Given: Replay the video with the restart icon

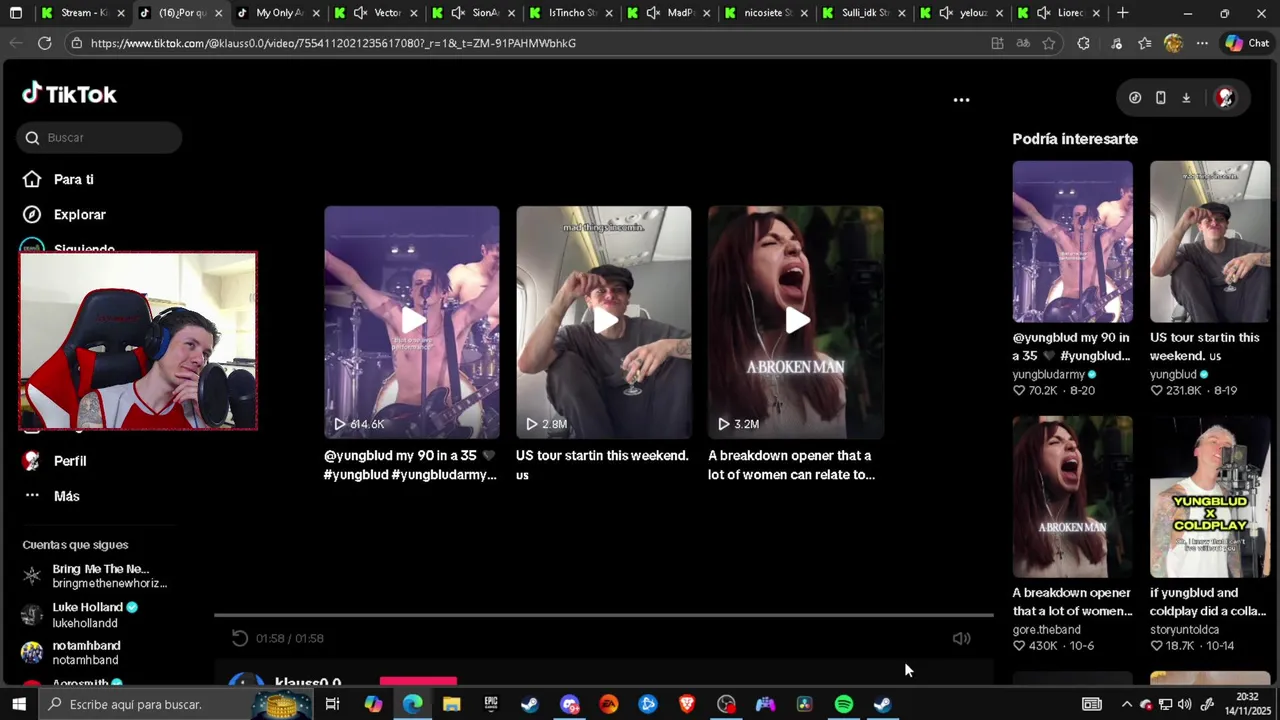Looking at the screenshot, I should (240, 638).
